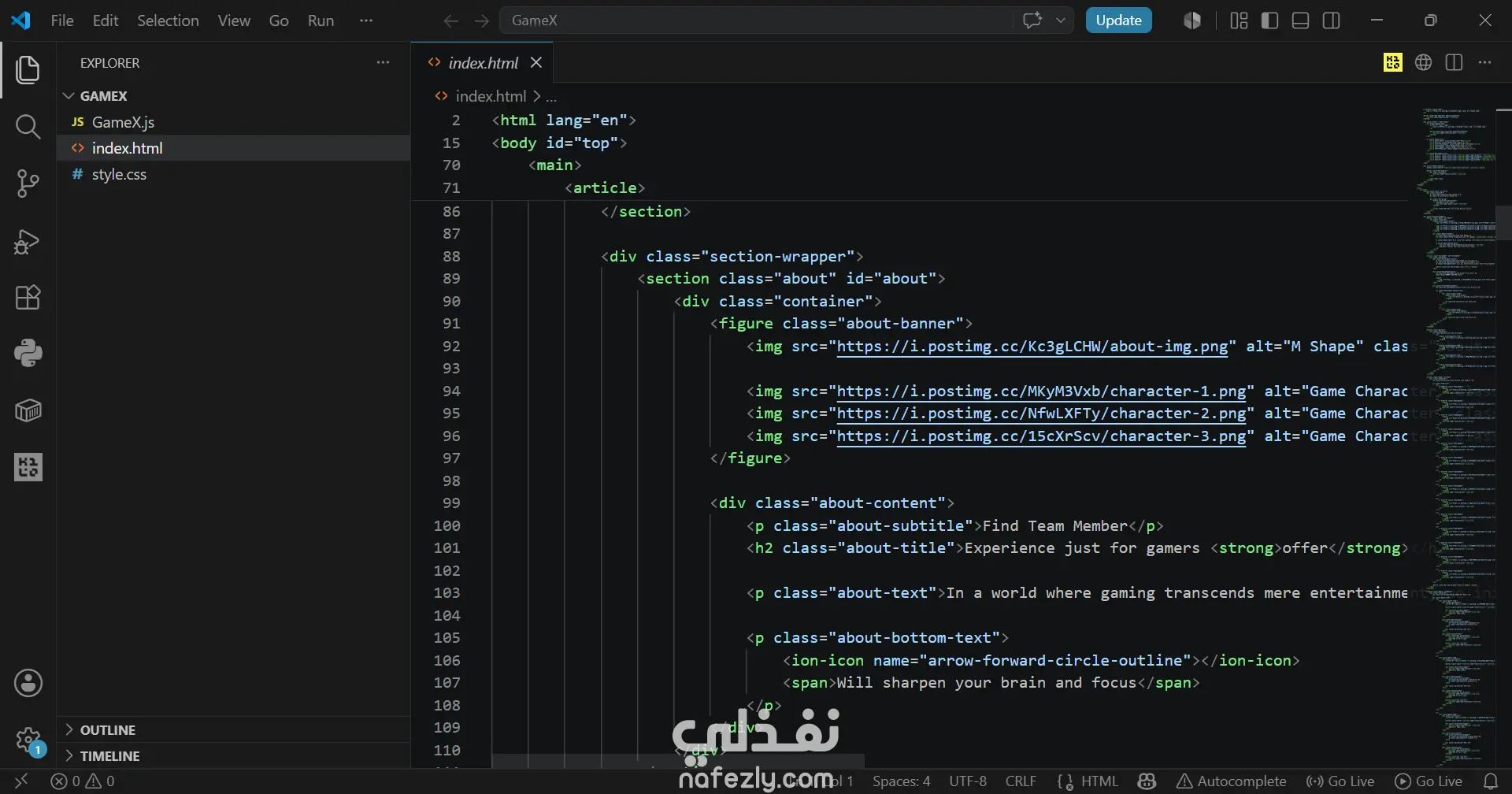Change HTML language mode
Viewport: 1512px width, 794px height.
point(1099,781)
